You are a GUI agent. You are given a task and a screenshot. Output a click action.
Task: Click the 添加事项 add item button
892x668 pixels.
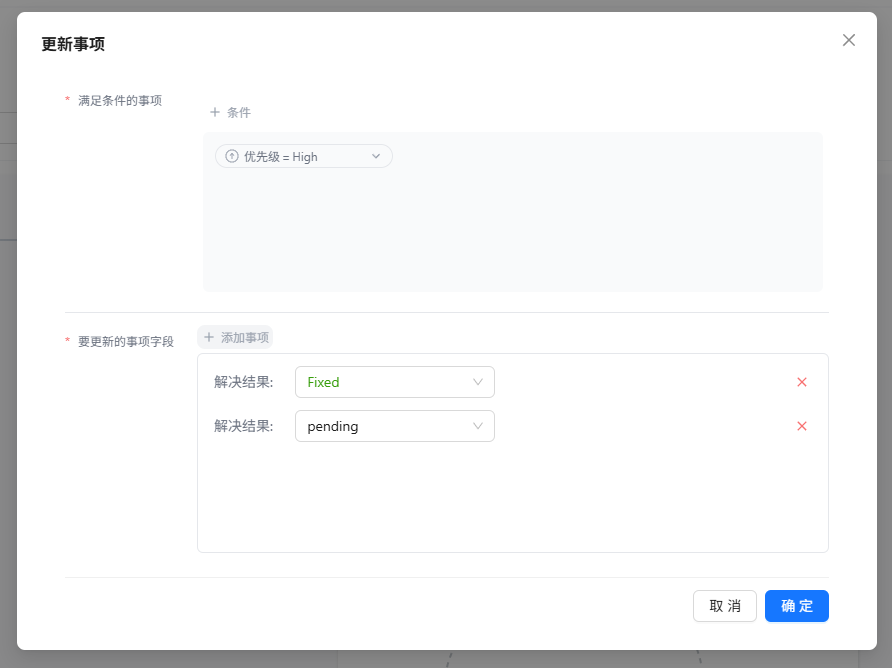coord(236,337)
